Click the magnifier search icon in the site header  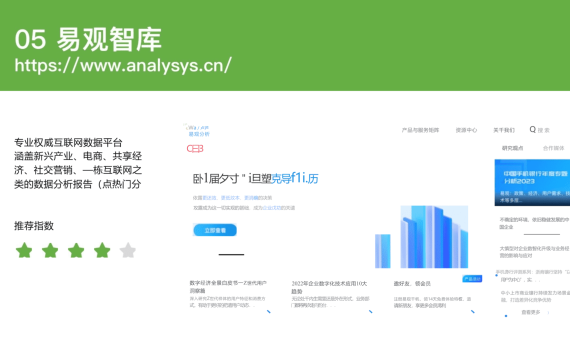(x=533, y=129)
